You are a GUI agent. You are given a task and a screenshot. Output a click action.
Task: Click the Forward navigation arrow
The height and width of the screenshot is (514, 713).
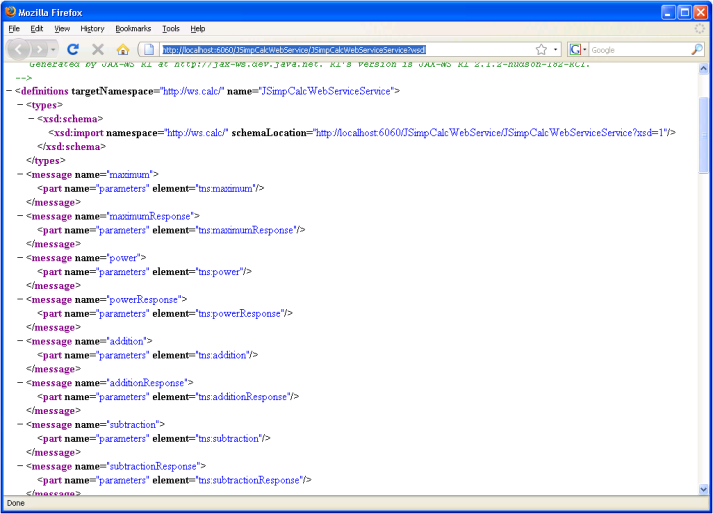coord(41,49)
